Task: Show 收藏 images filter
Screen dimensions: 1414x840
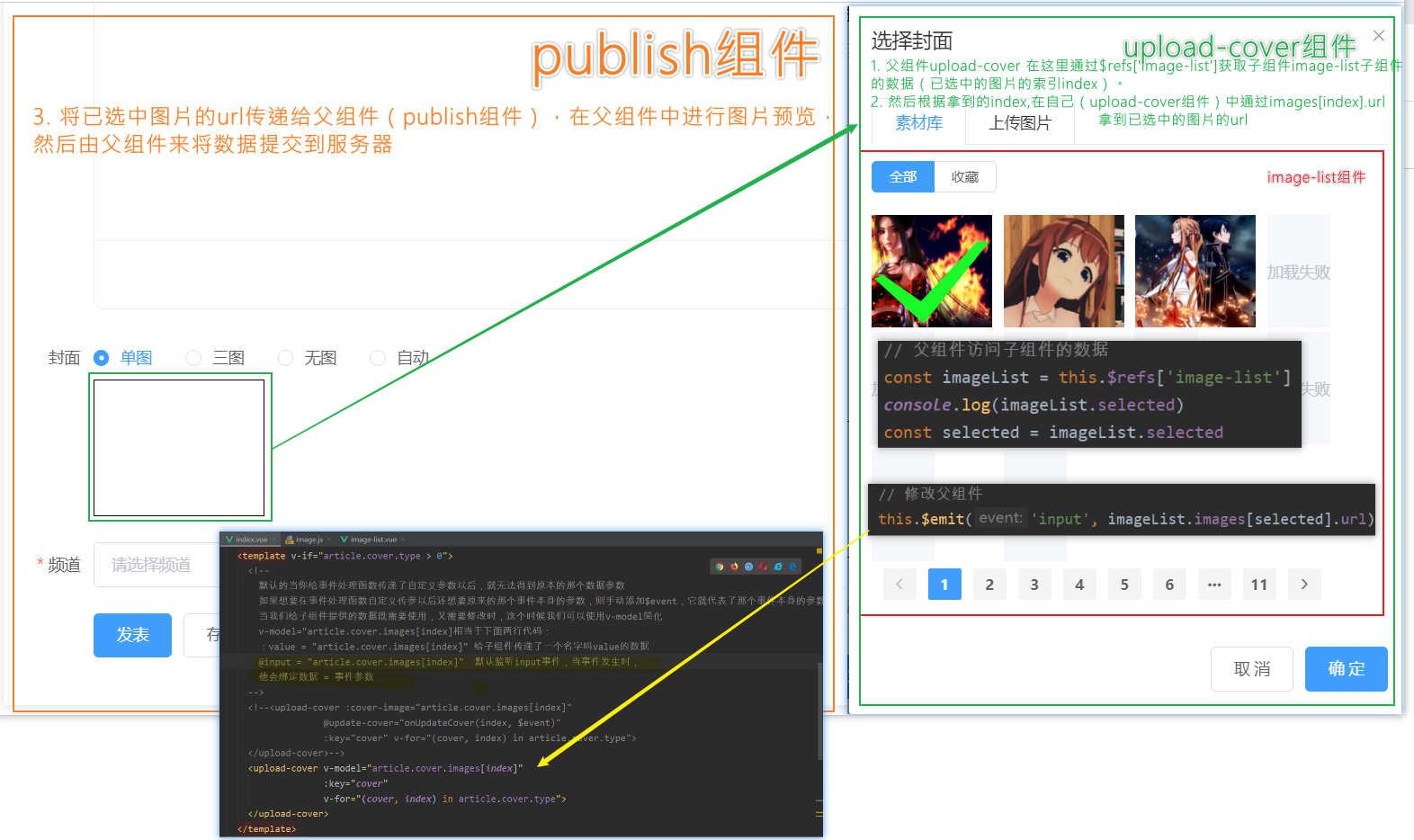Action: point(965,177)
